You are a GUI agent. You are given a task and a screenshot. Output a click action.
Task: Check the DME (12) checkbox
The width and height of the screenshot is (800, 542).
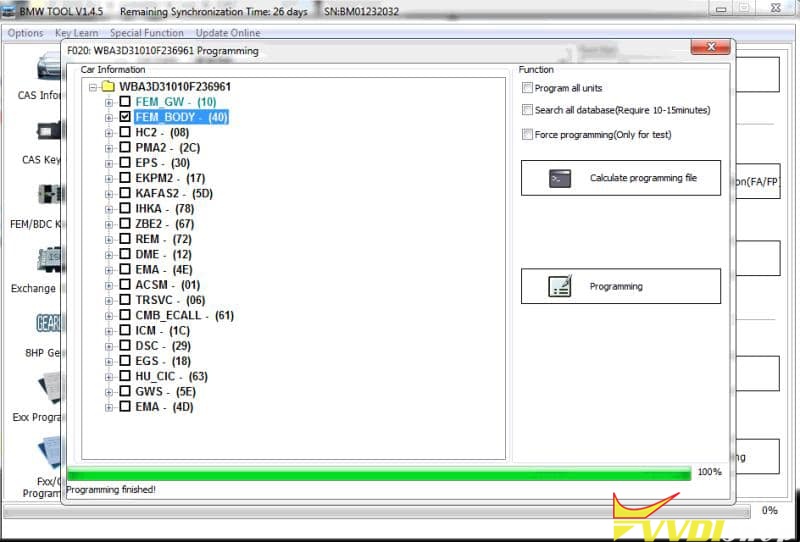[x=125, y=254]
